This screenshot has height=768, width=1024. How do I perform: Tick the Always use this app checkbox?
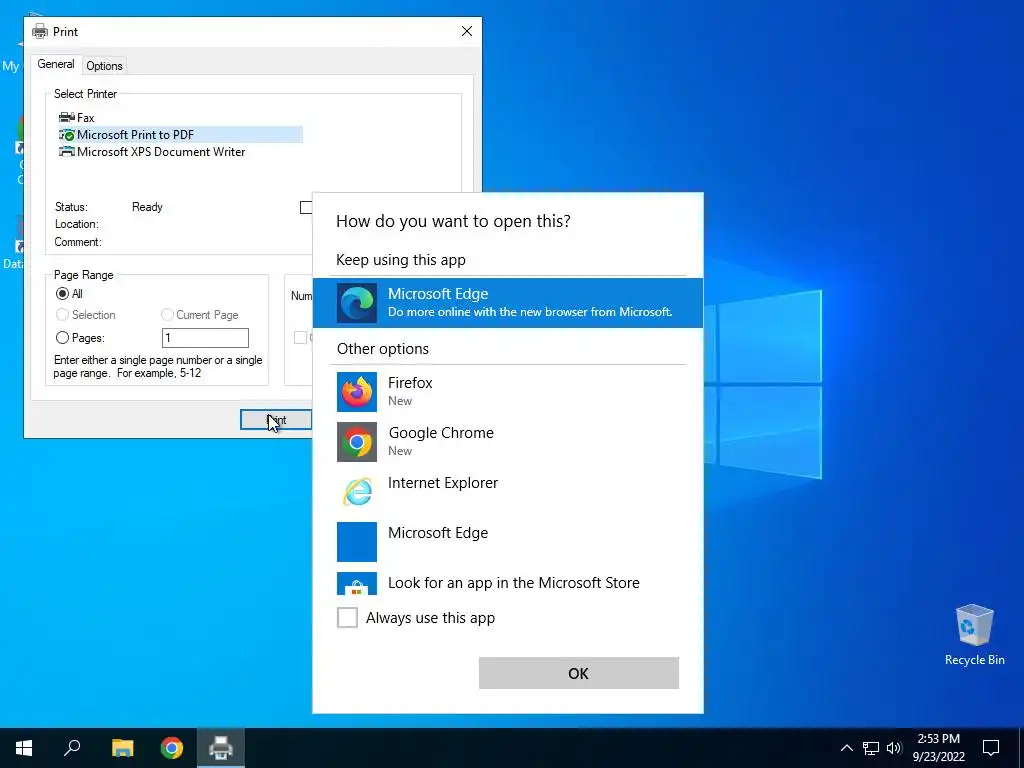click(x=347, y=617)
